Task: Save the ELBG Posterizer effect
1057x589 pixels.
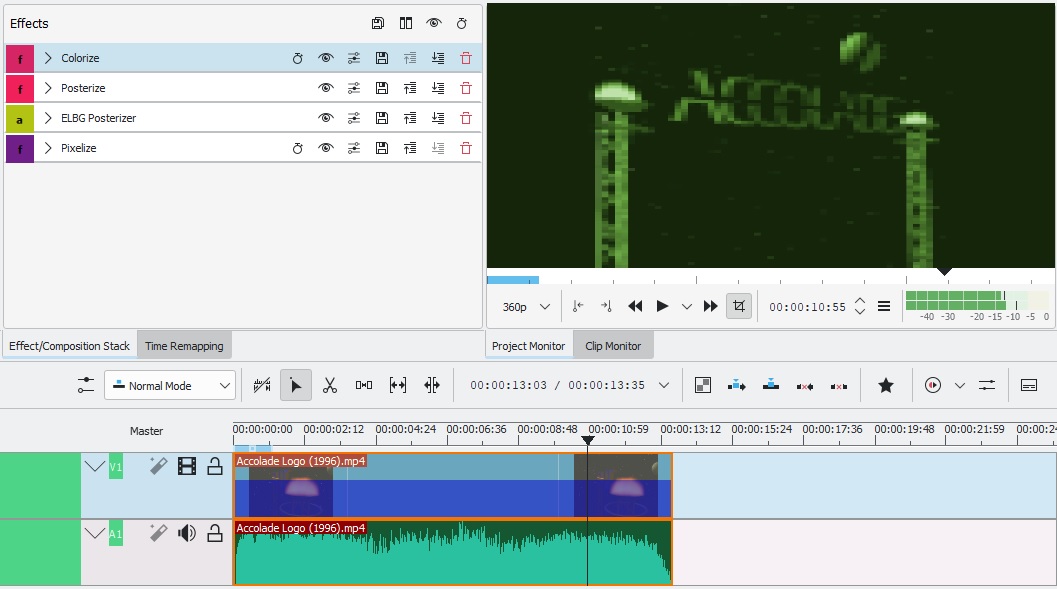Action: [x=382, y=118]
